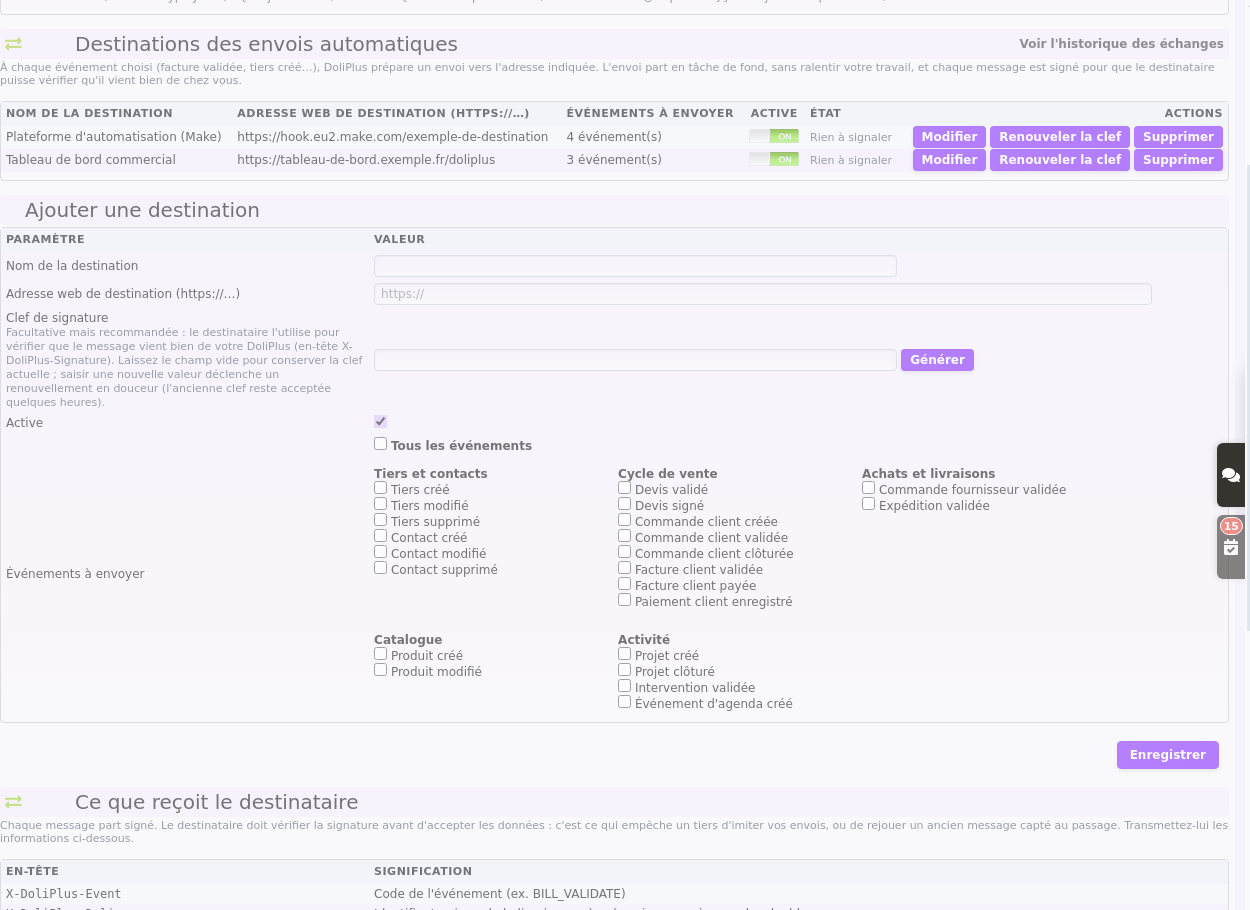The width and height of the screenshot is (1250, 910).
Task: Enable Facture client payée
Action: tap(624, 584)
